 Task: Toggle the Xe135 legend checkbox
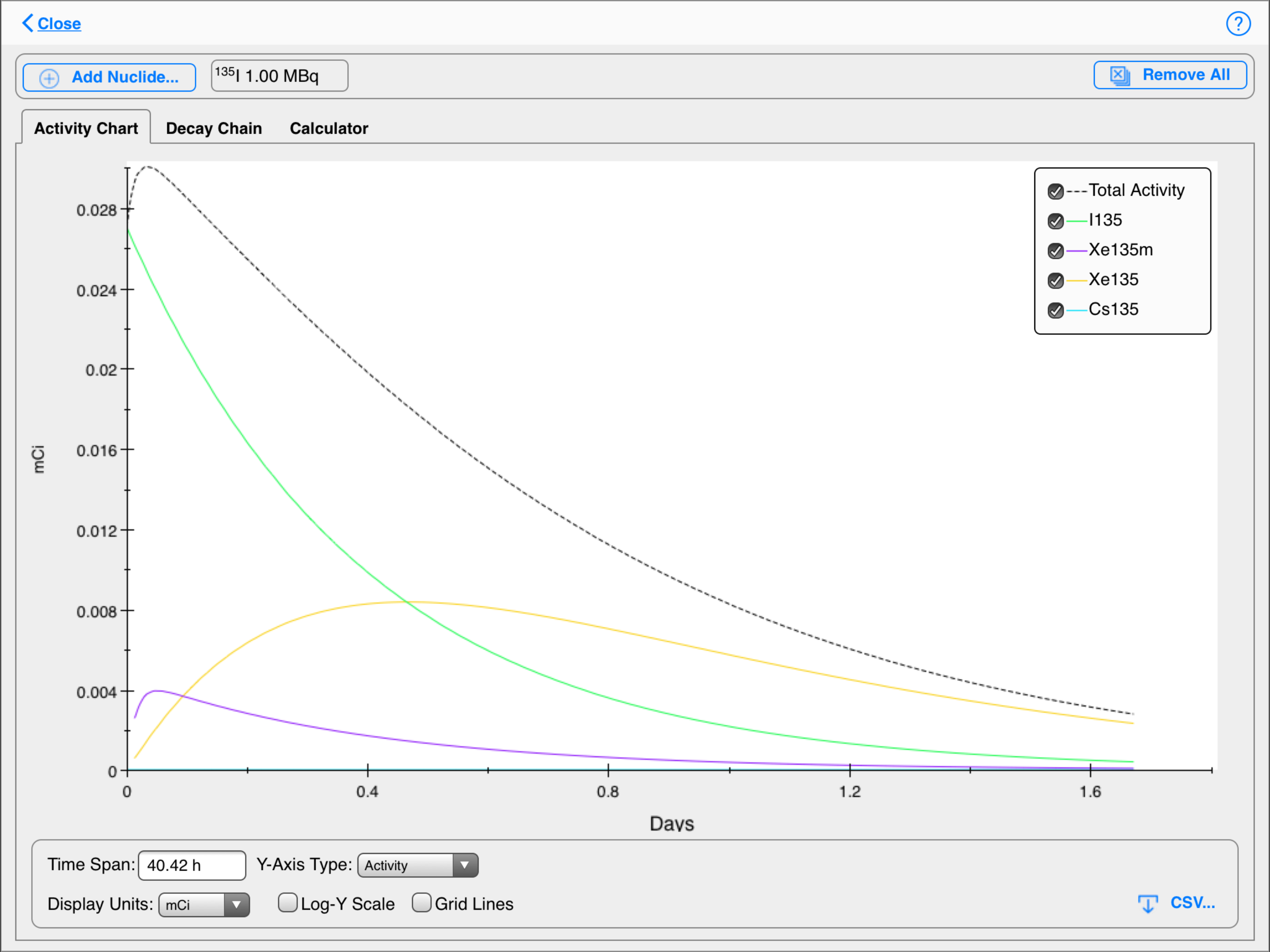(1055, 281)
